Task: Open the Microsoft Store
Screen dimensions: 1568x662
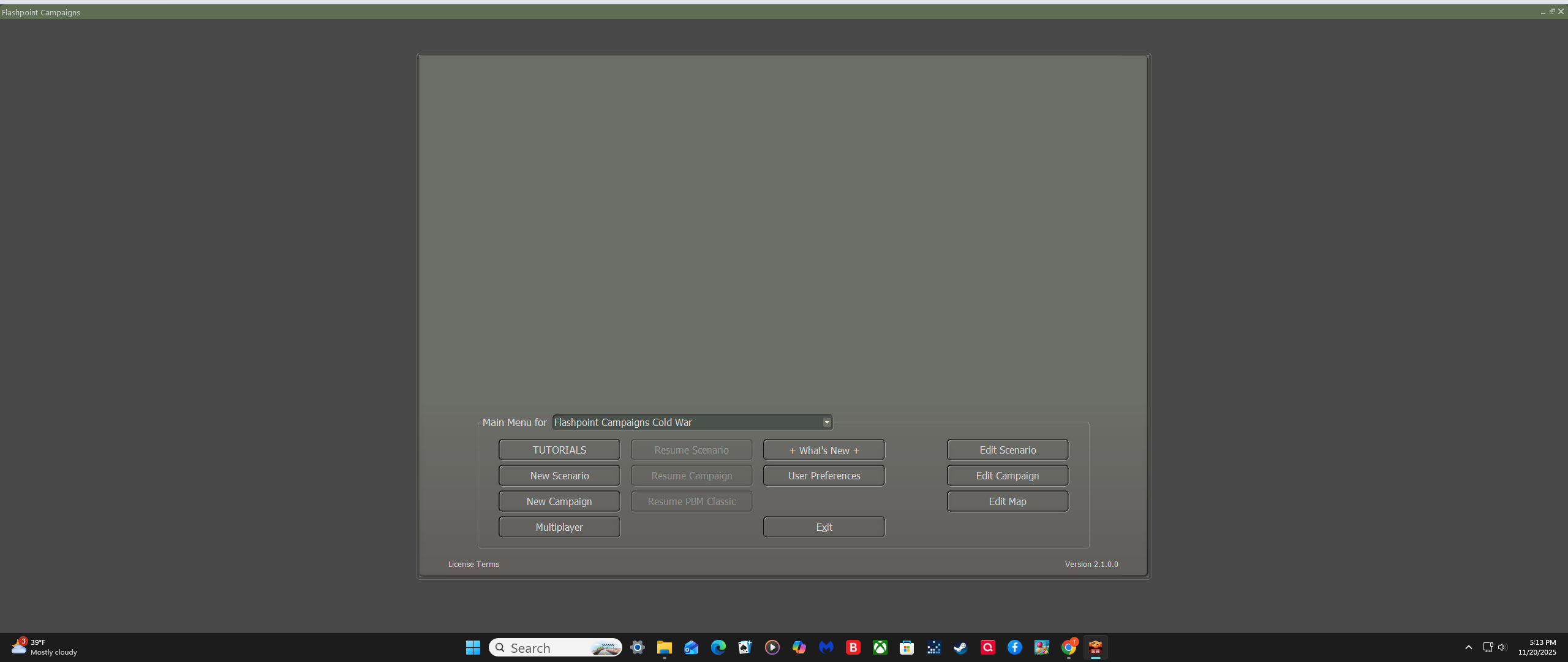Action: pos(907,647)
